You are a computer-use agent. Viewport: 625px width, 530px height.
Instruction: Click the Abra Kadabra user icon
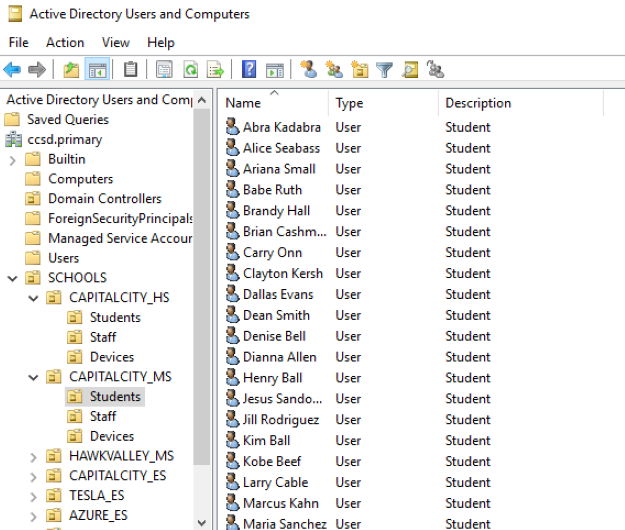232,127
